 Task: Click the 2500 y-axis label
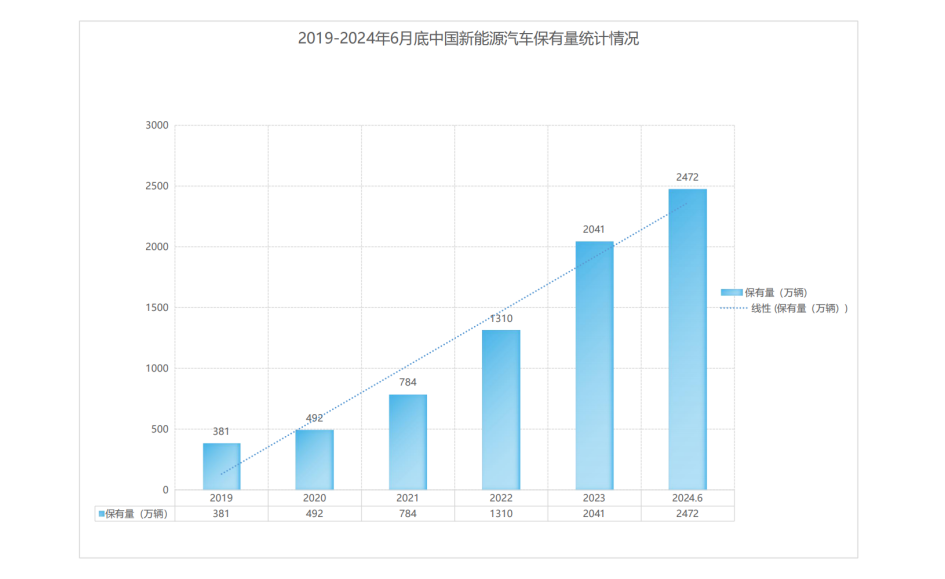[x=157, y=186]
